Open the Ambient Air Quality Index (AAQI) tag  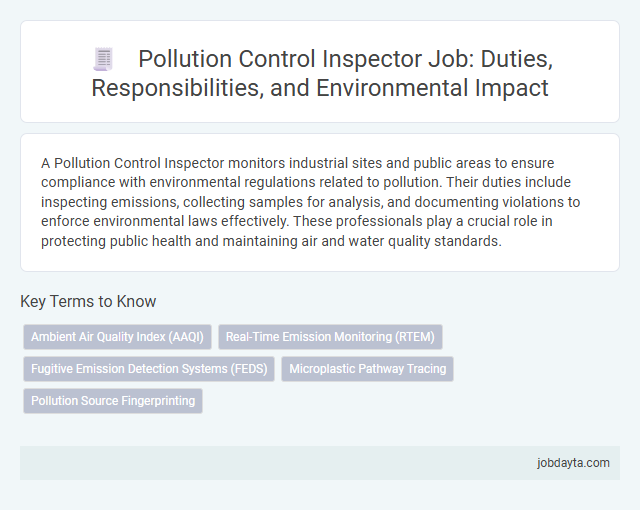tap(117, 337)
